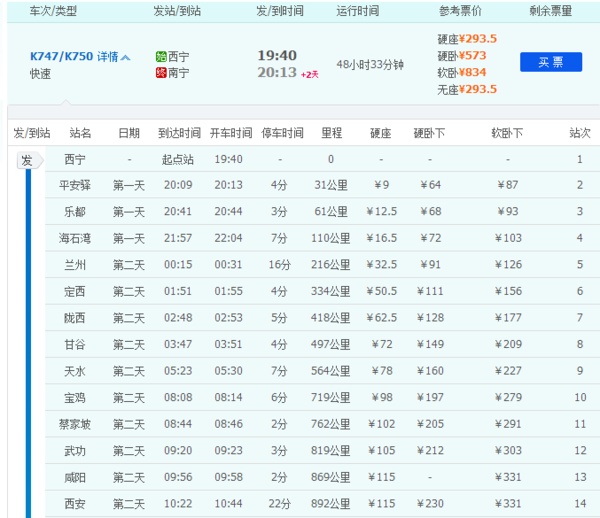This screenshot has height=518, width=600.
Task: Click the 892公里 mileage cell
Action: (331, 504)
